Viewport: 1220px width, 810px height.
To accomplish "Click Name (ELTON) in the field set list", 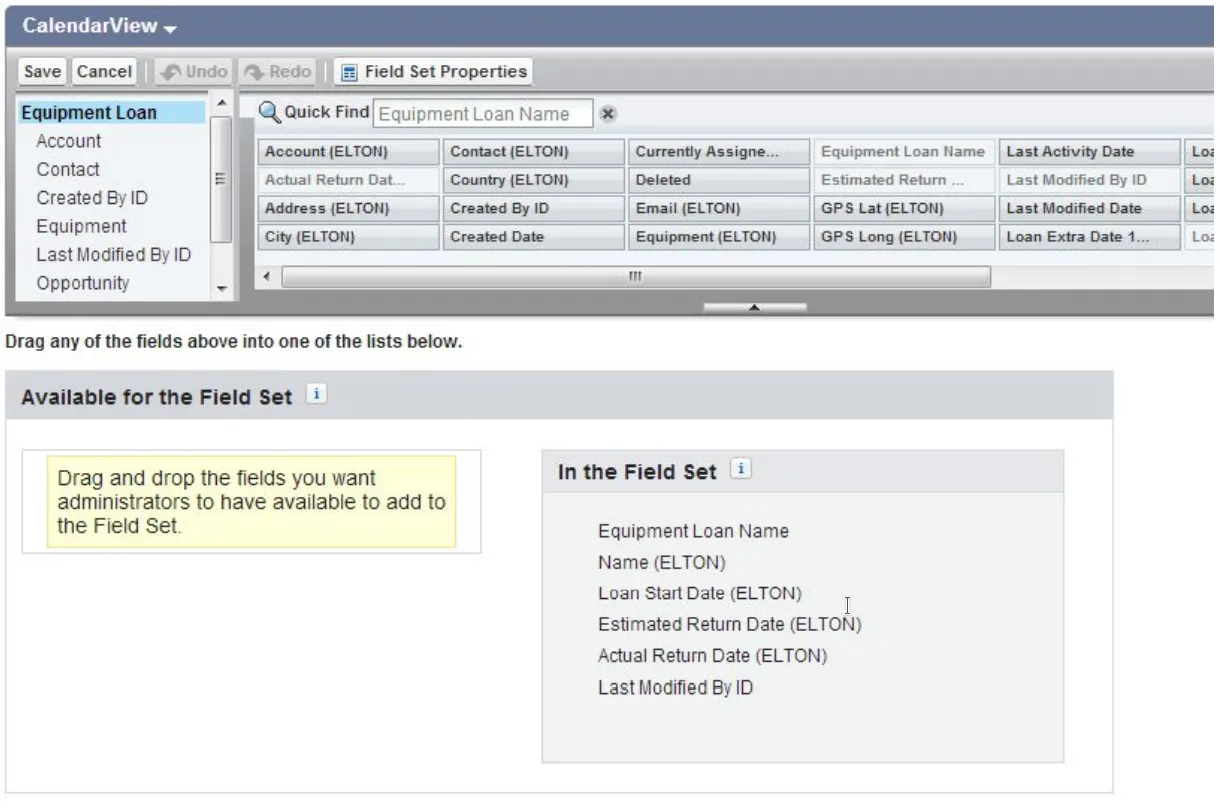I will (x=662, y=562).
